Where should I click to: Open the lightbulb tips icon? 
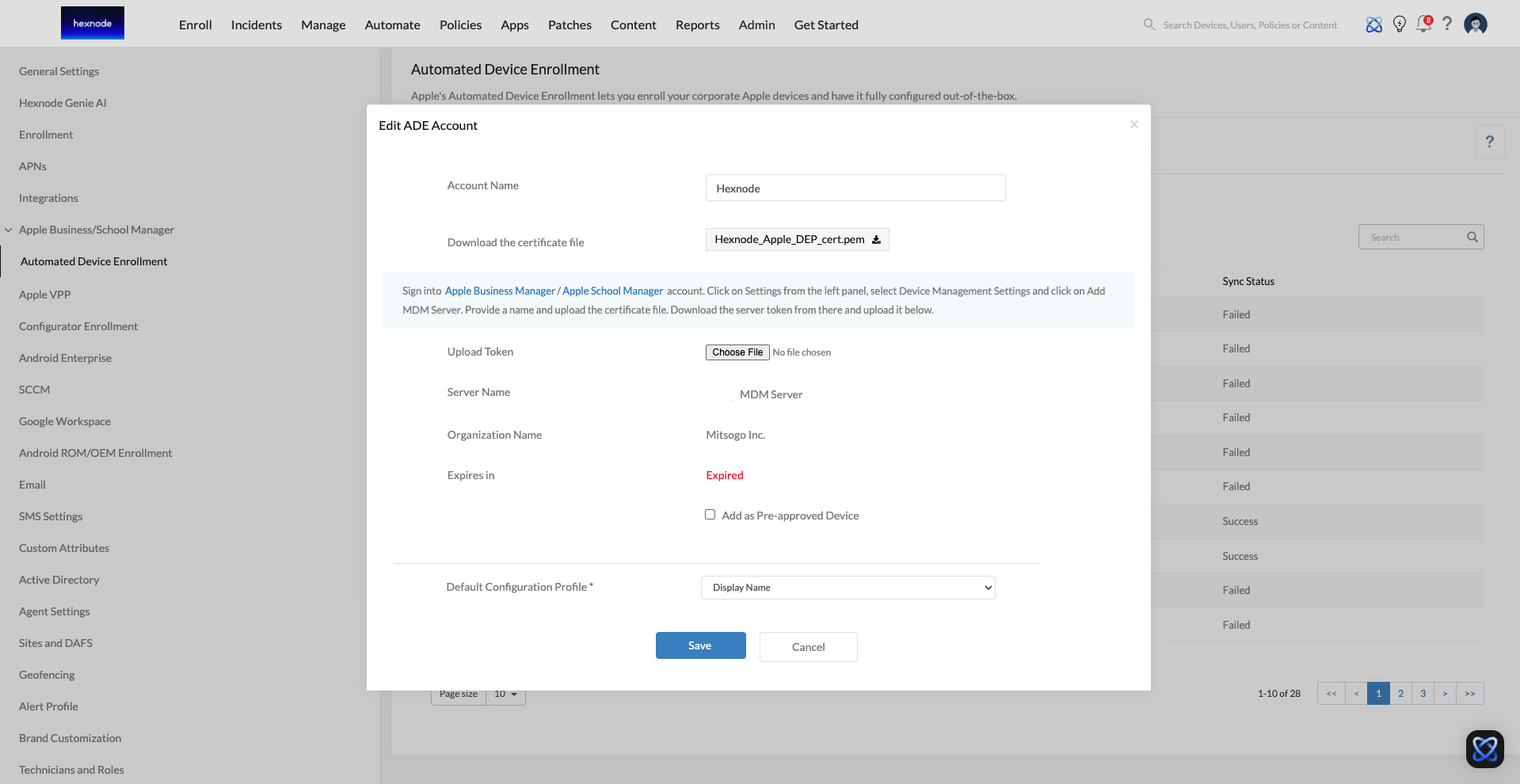(1400, 25)
